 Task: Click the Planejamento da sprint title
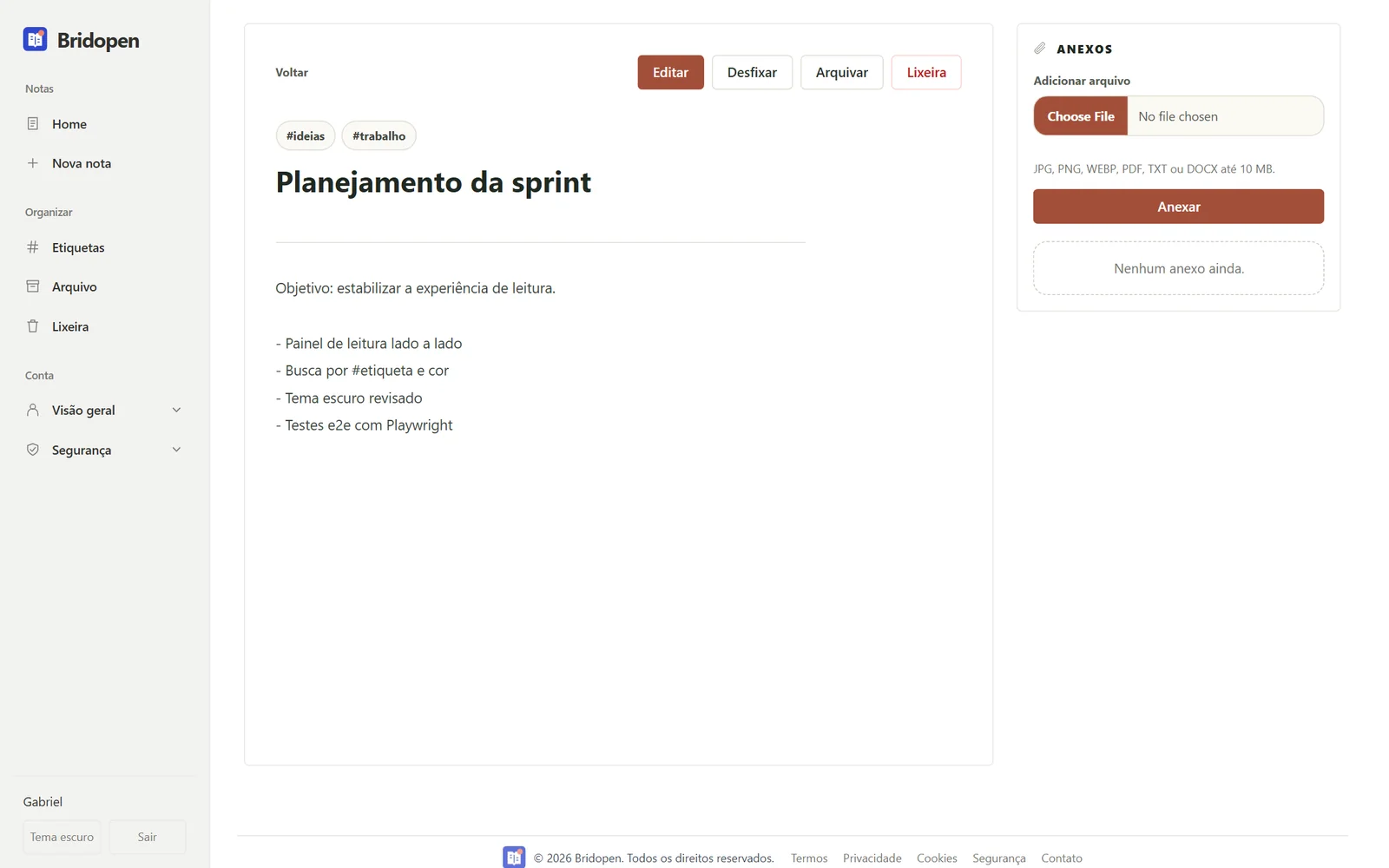(433, 182)
